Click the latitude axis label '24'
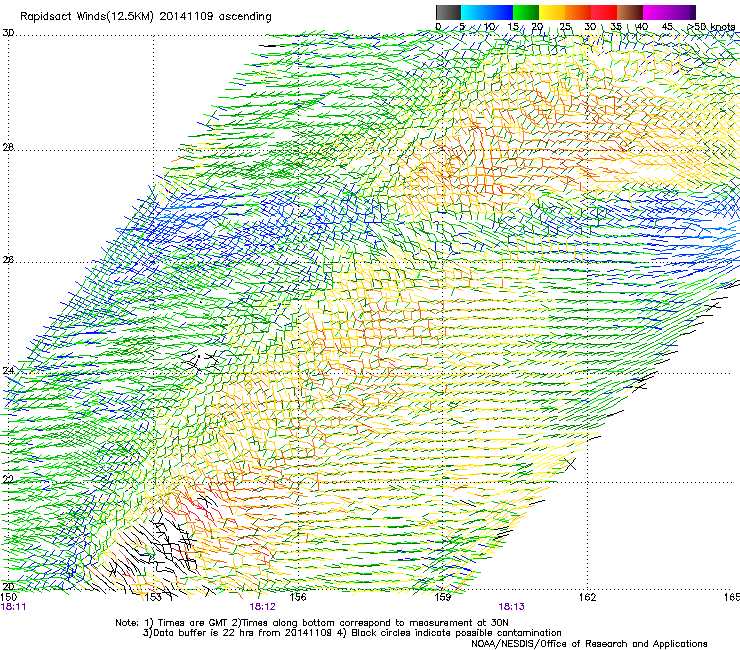 tap(8, 371)
